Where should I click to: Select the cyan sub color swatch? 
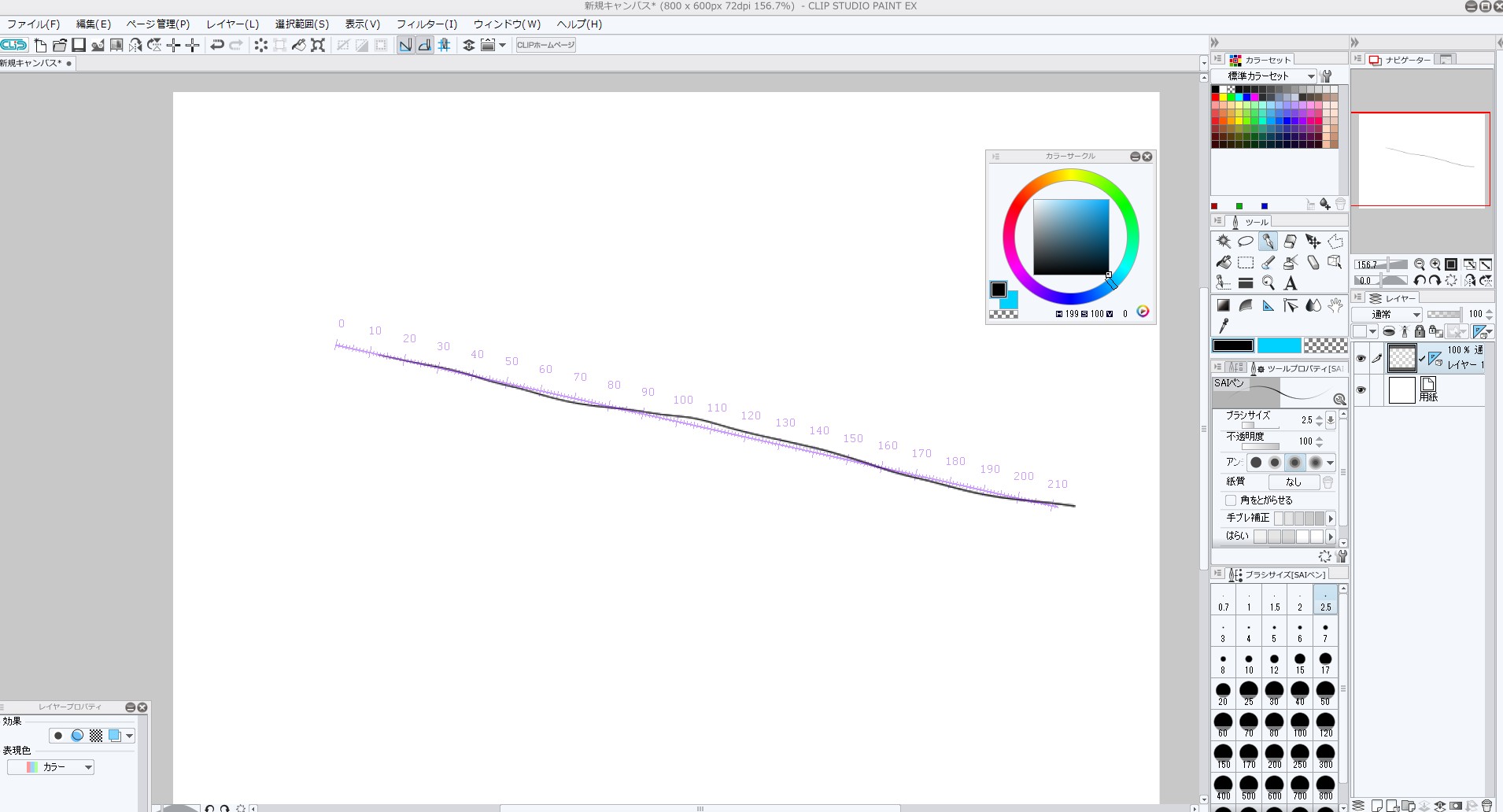pyautogui.click(x=1279, y=345)
